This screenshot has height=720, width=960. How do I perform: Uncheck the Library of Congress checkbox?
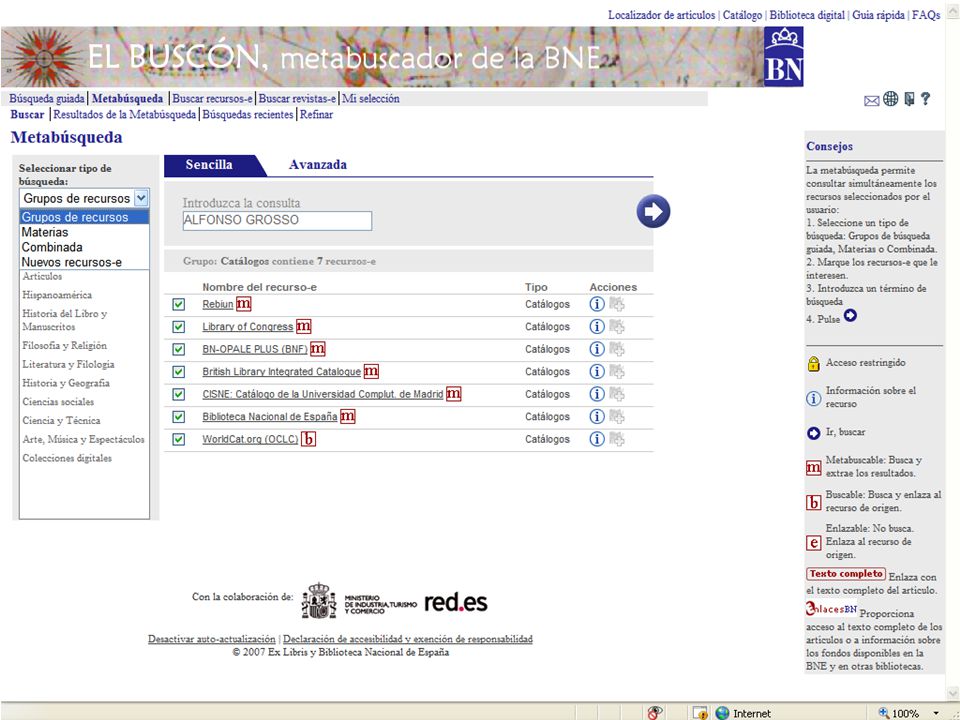179,327
